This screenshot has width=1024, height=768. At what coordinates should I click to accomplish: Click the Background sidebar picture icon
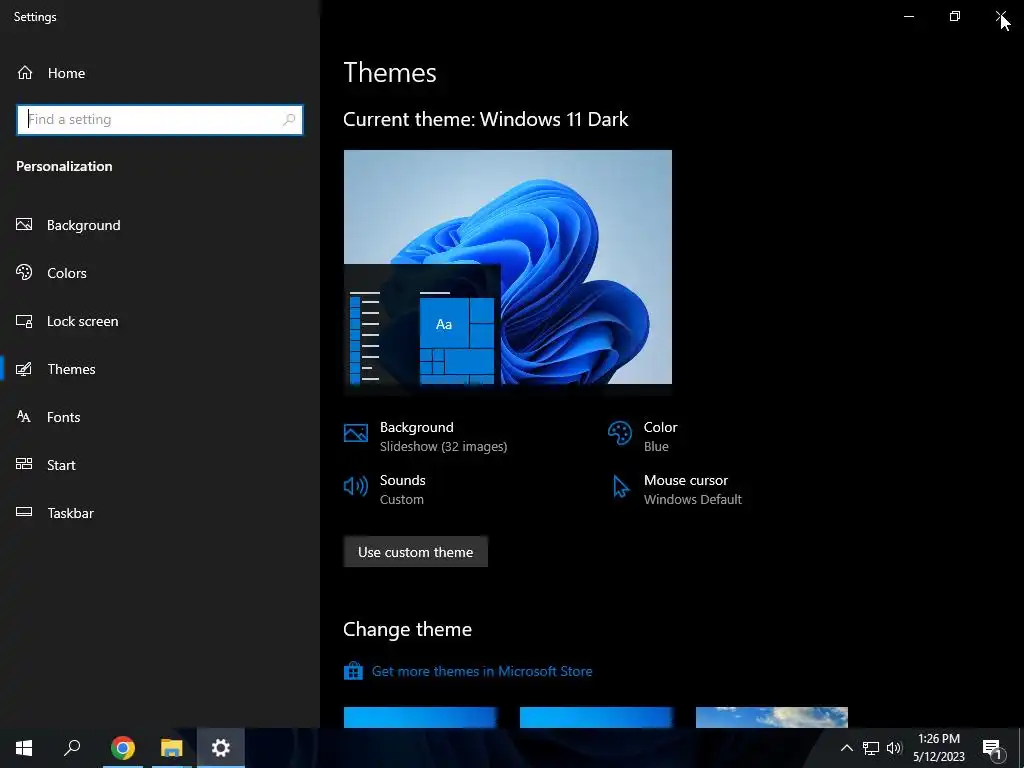pyautogui.click(x=24, y=225)
